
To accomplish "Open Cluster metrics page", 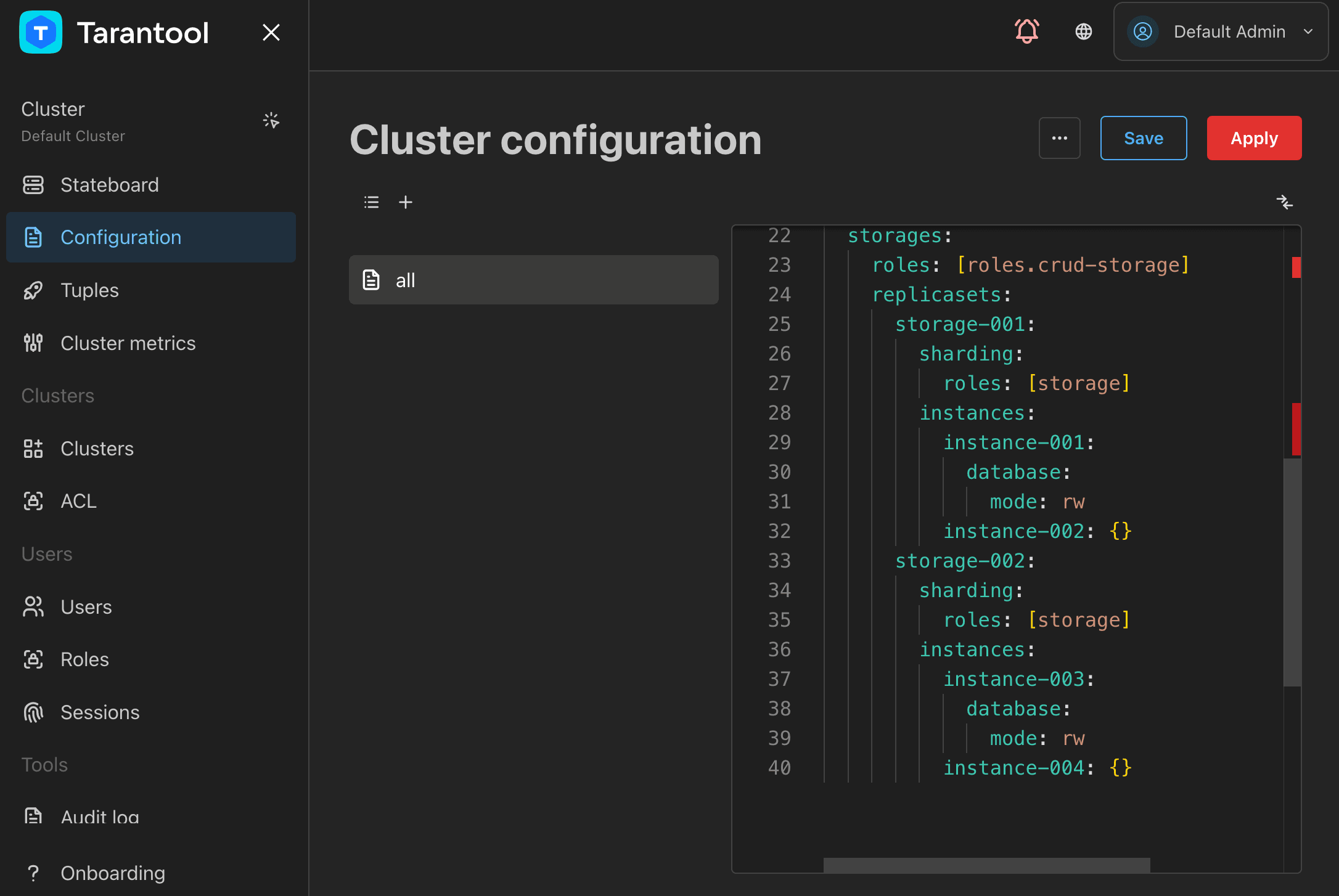I will [x=151, y=343].
